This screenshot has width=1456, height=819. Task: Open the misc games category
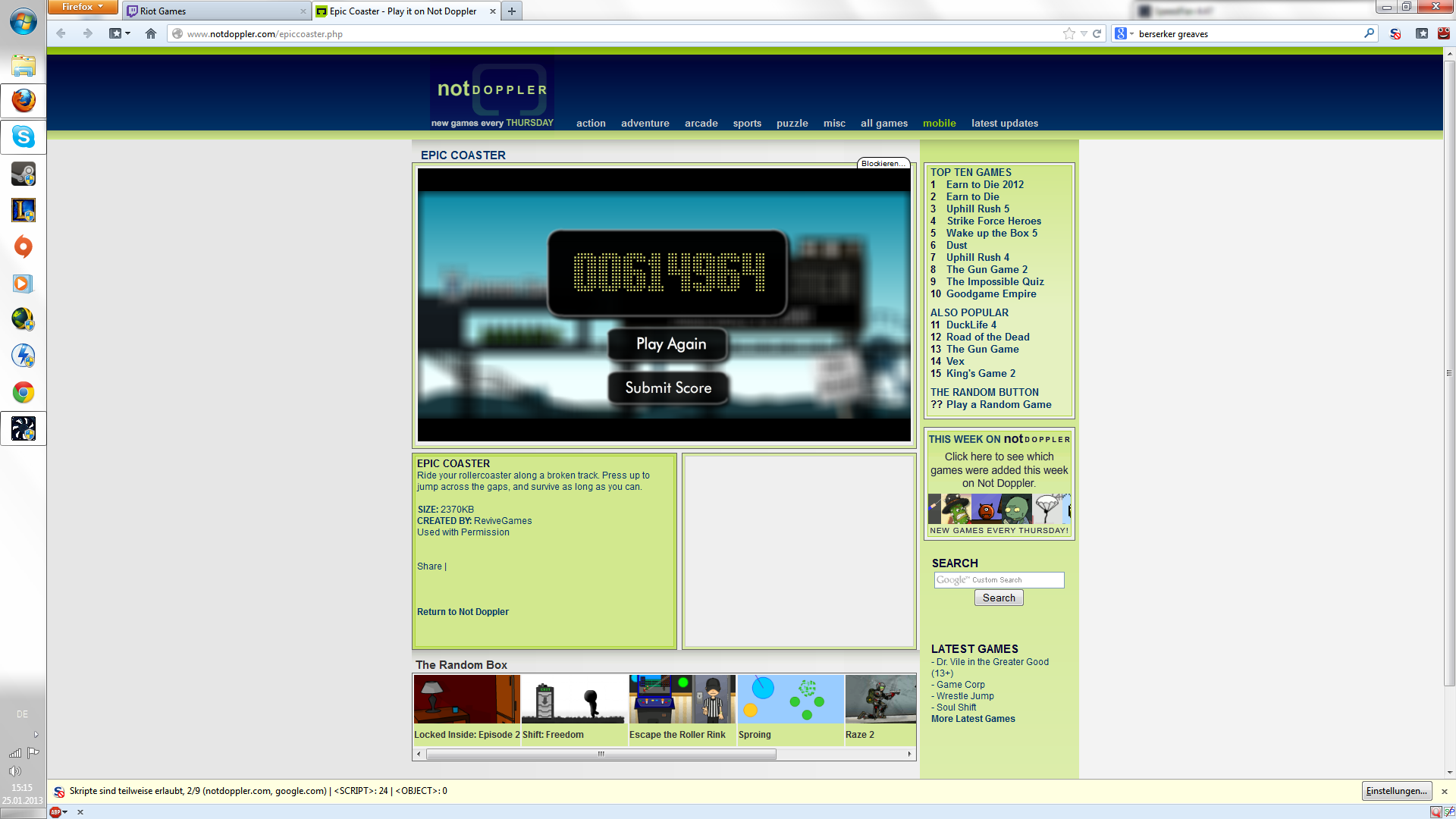pyautogui.click(x=834, y=123)
